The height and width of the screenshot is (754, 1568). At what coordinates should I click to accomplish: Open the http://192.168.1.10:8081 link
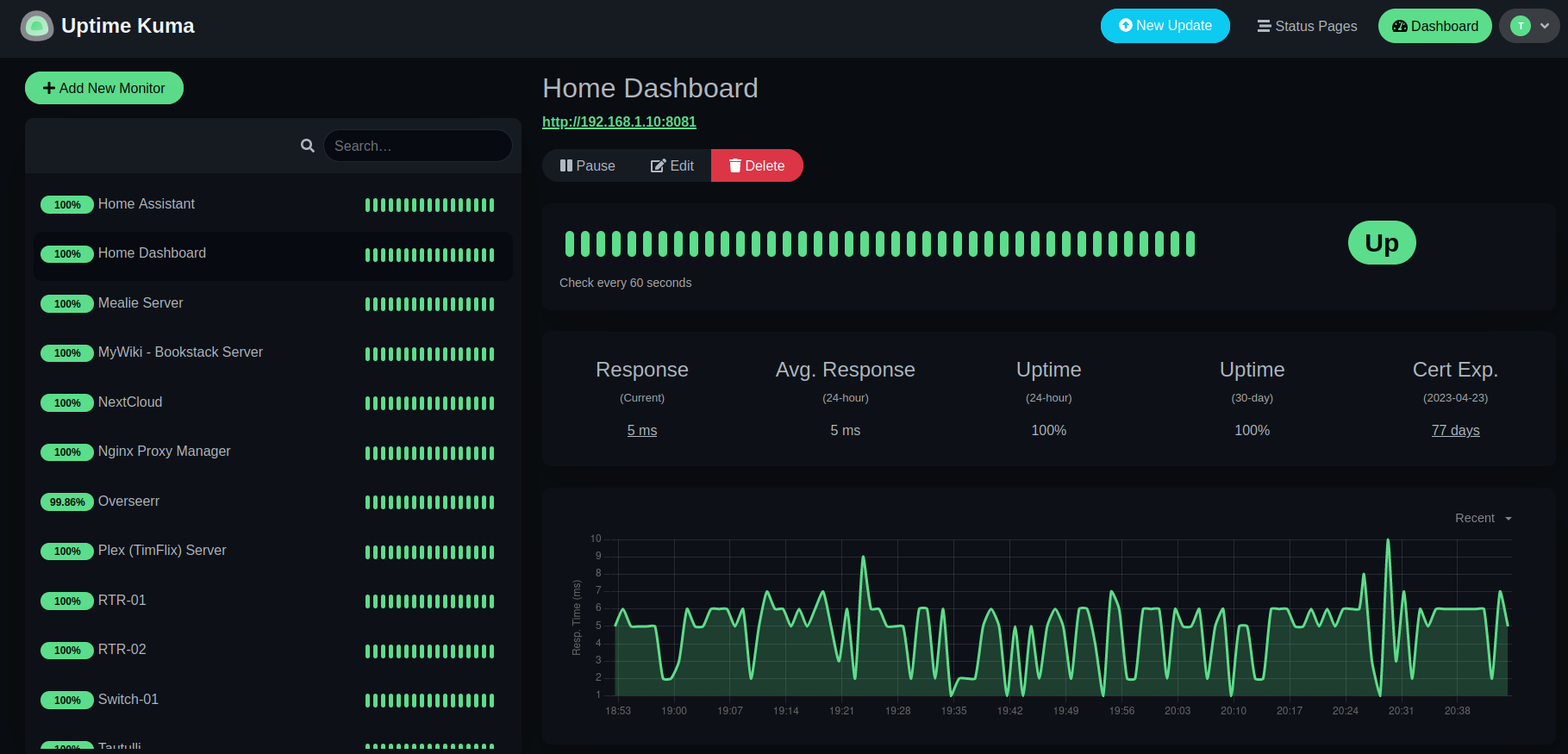click(x=619, y=122)
